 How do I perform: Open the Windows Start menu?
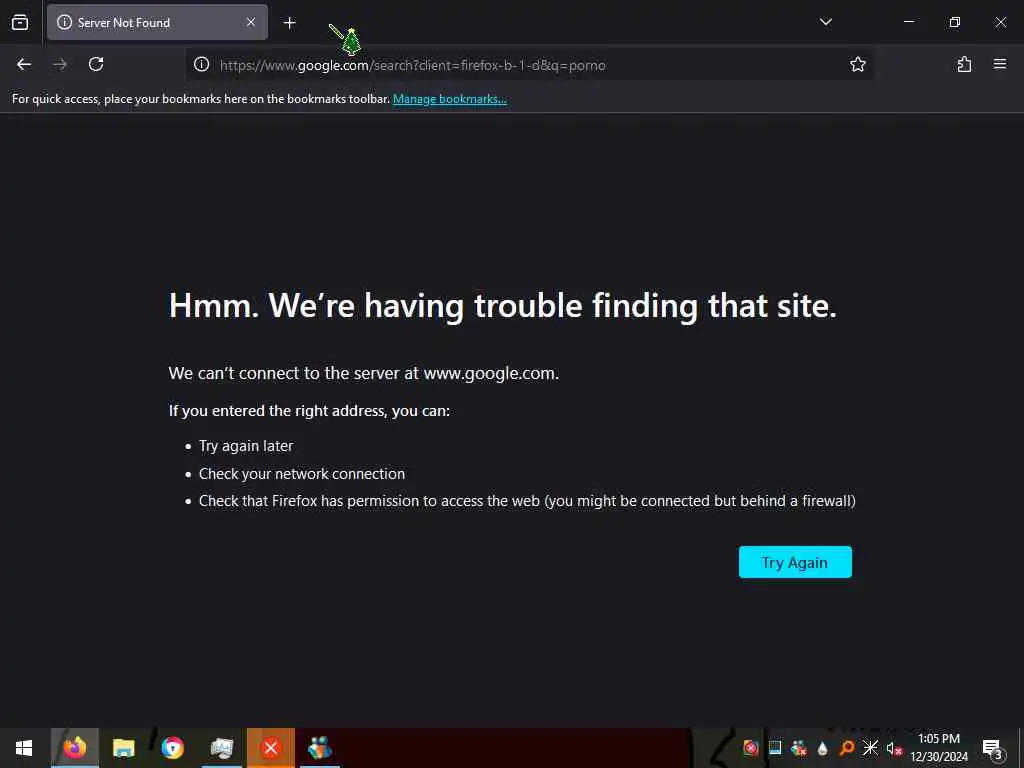tap(24, 748)
